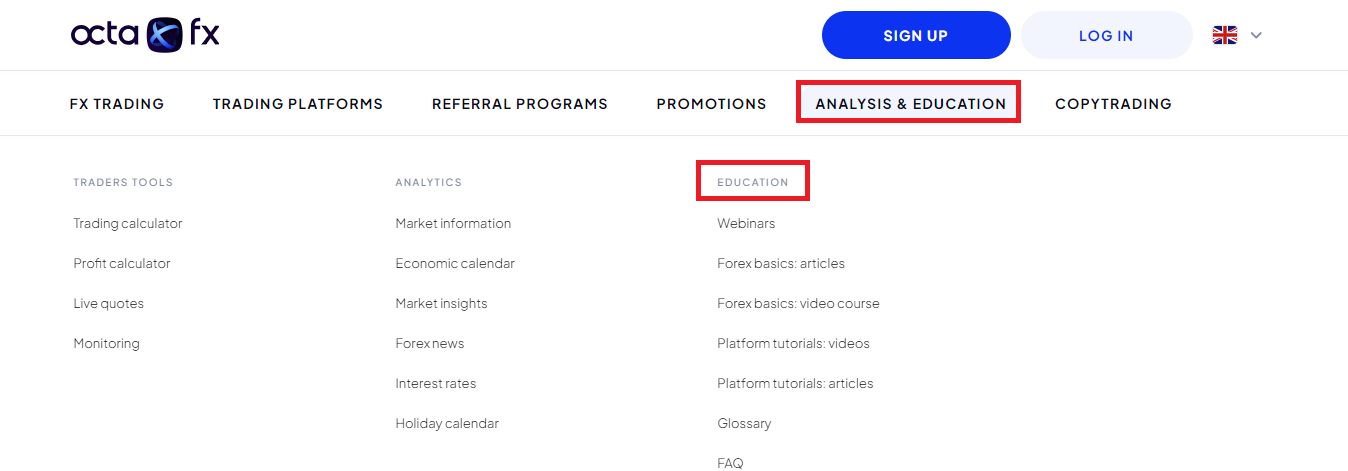Open the COPYTRADING menu
The height and width of the screenshot is (471, 1348).
(x=1113, y=103)
